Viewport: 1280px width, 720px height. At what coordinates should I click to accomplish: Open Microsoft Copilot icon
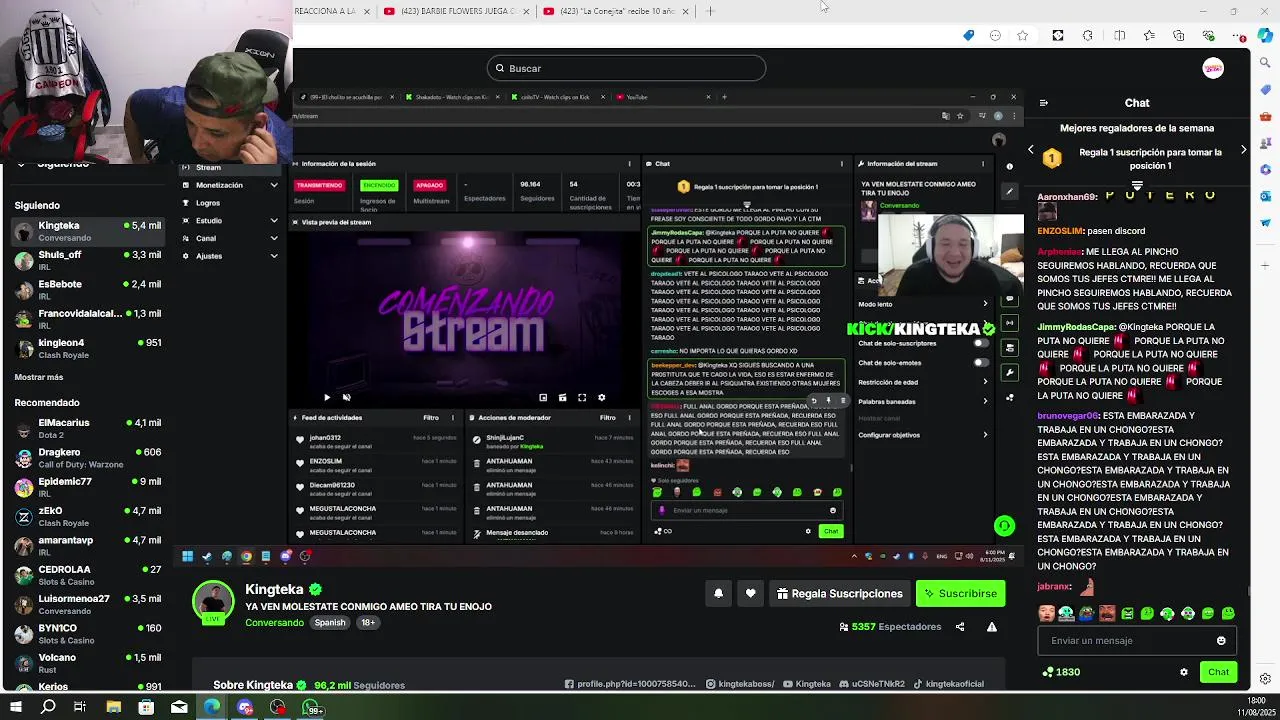tap(1267, 36)
